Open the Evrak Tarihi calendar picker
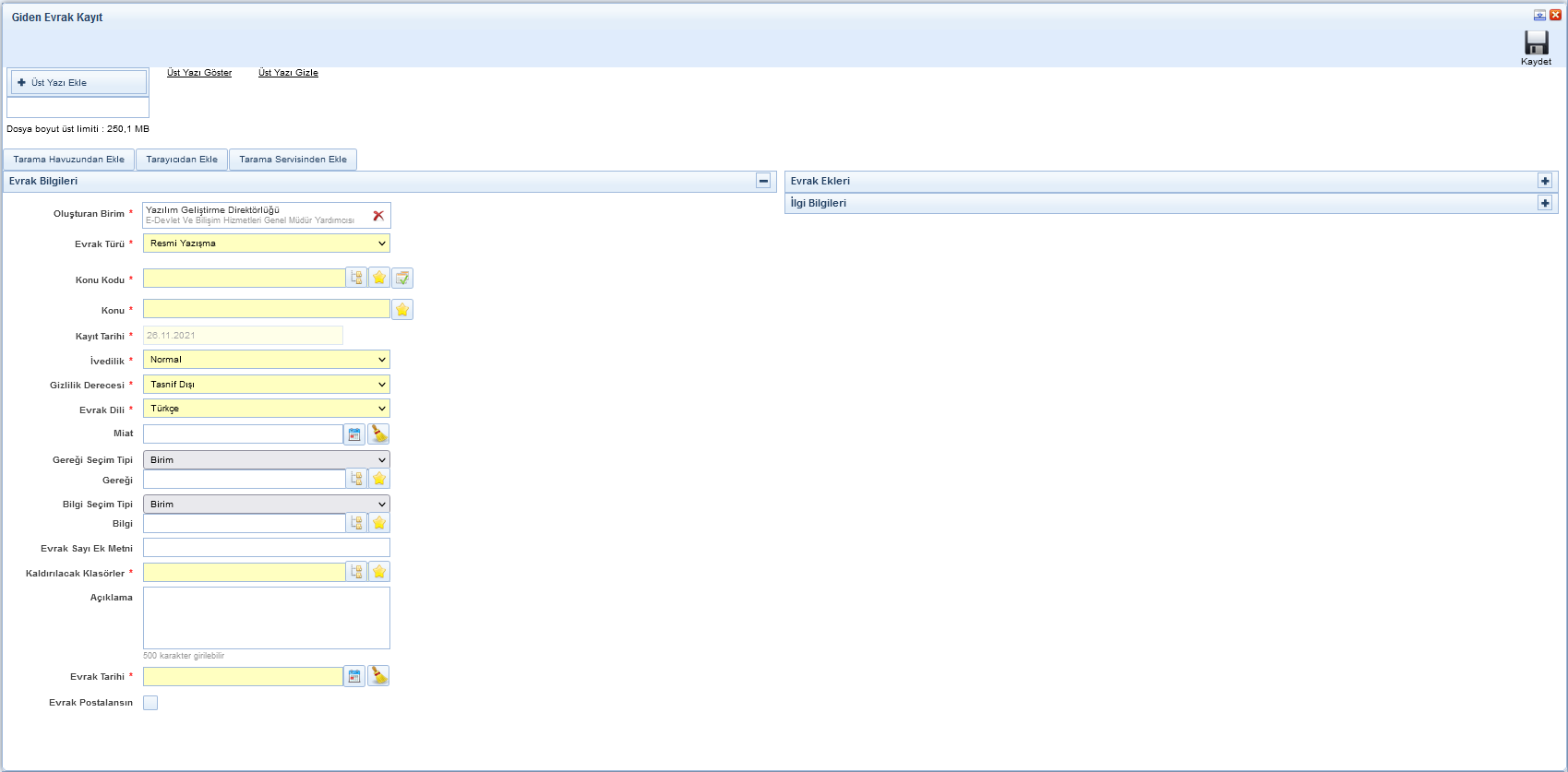1568x772 pixels. point(354,677)
